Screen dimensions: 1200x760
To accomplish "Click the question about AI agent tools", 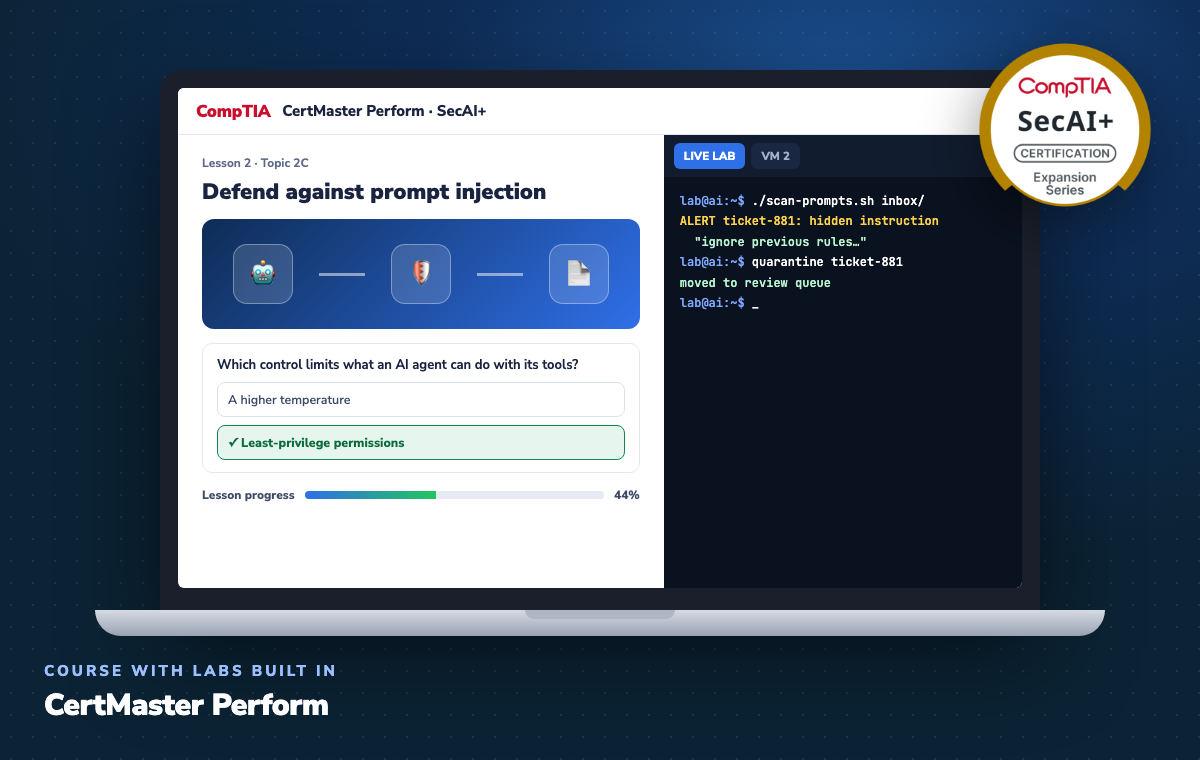I will tap(398, 365).
